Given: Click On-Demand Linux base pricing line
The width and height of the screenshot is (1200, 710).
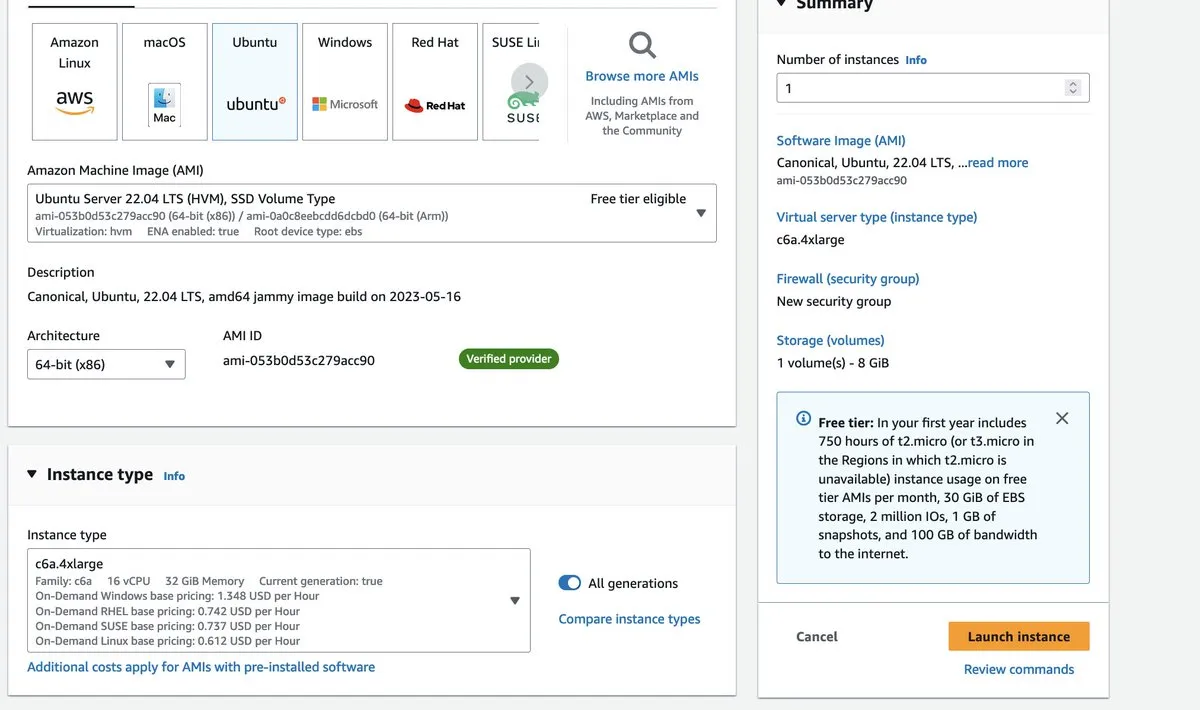Looking at the screenshot, I should (168, 641).
